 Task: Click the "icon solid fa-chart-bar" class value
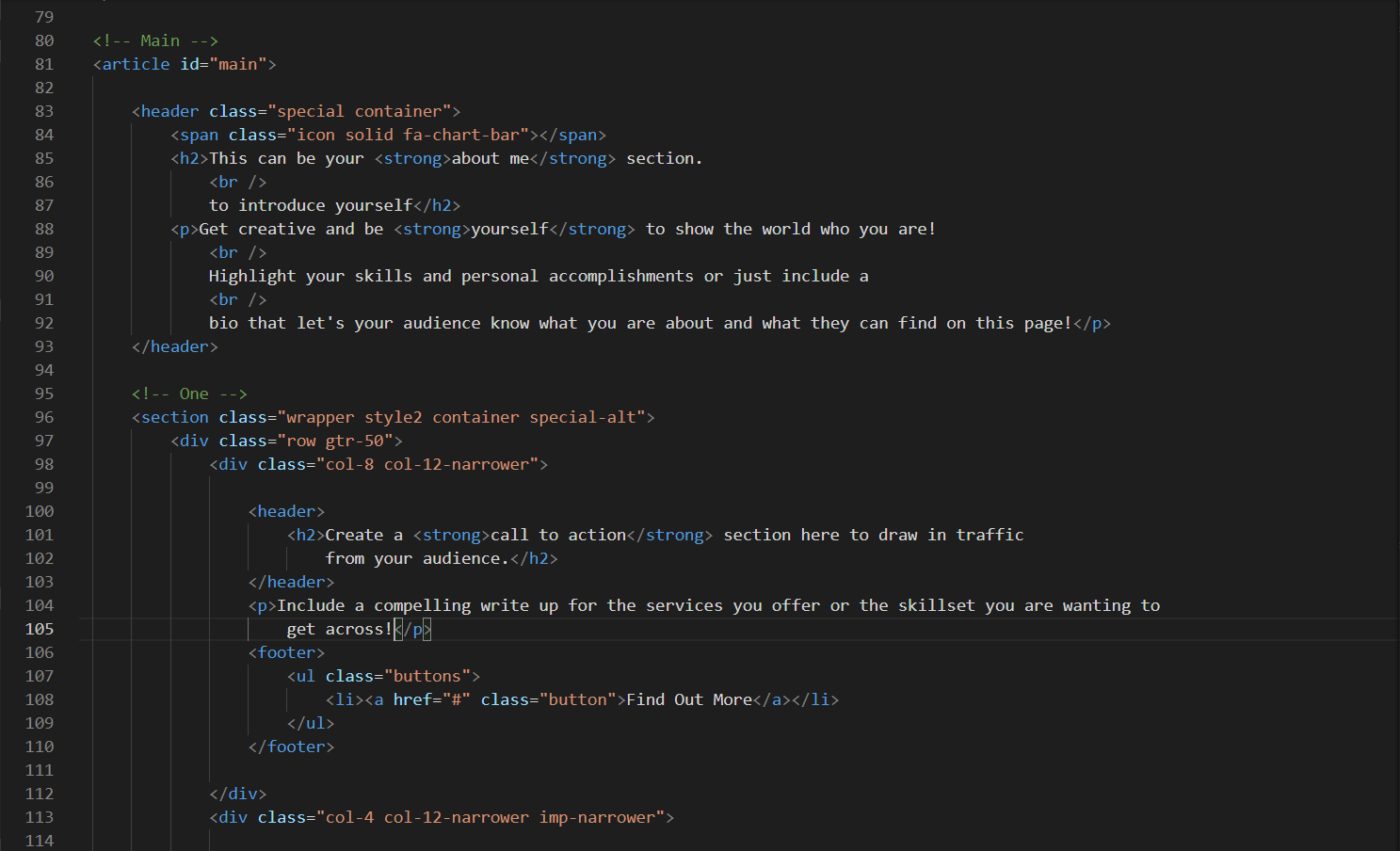[408, 135]
